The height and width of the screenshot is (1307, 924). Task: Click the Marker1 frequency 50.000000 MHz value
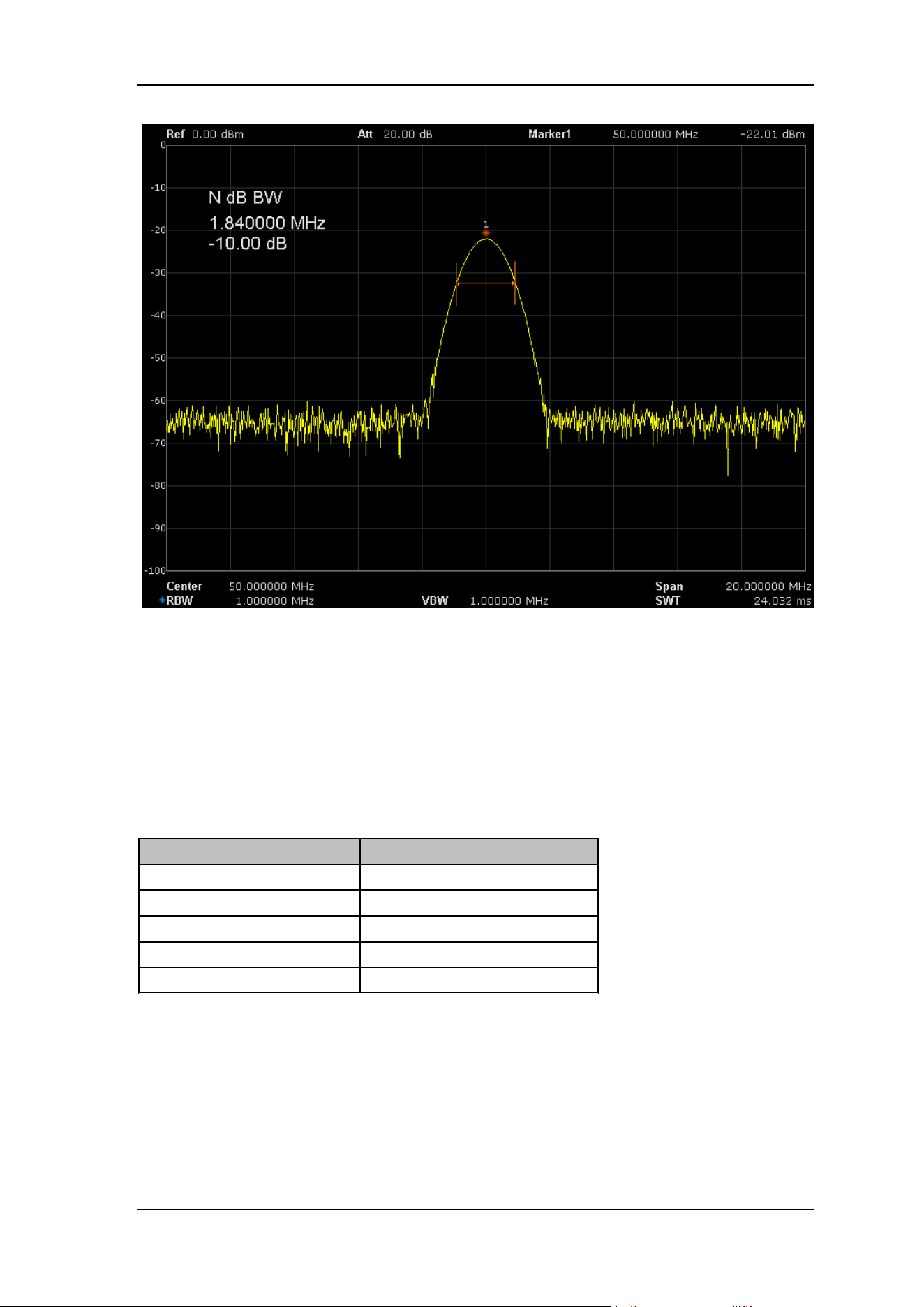(655, 134)
